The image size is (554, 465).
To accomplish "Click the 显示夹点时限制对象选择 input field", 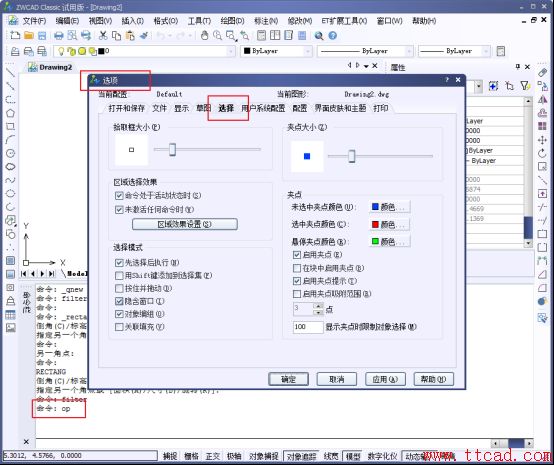I will coord(308,327).
